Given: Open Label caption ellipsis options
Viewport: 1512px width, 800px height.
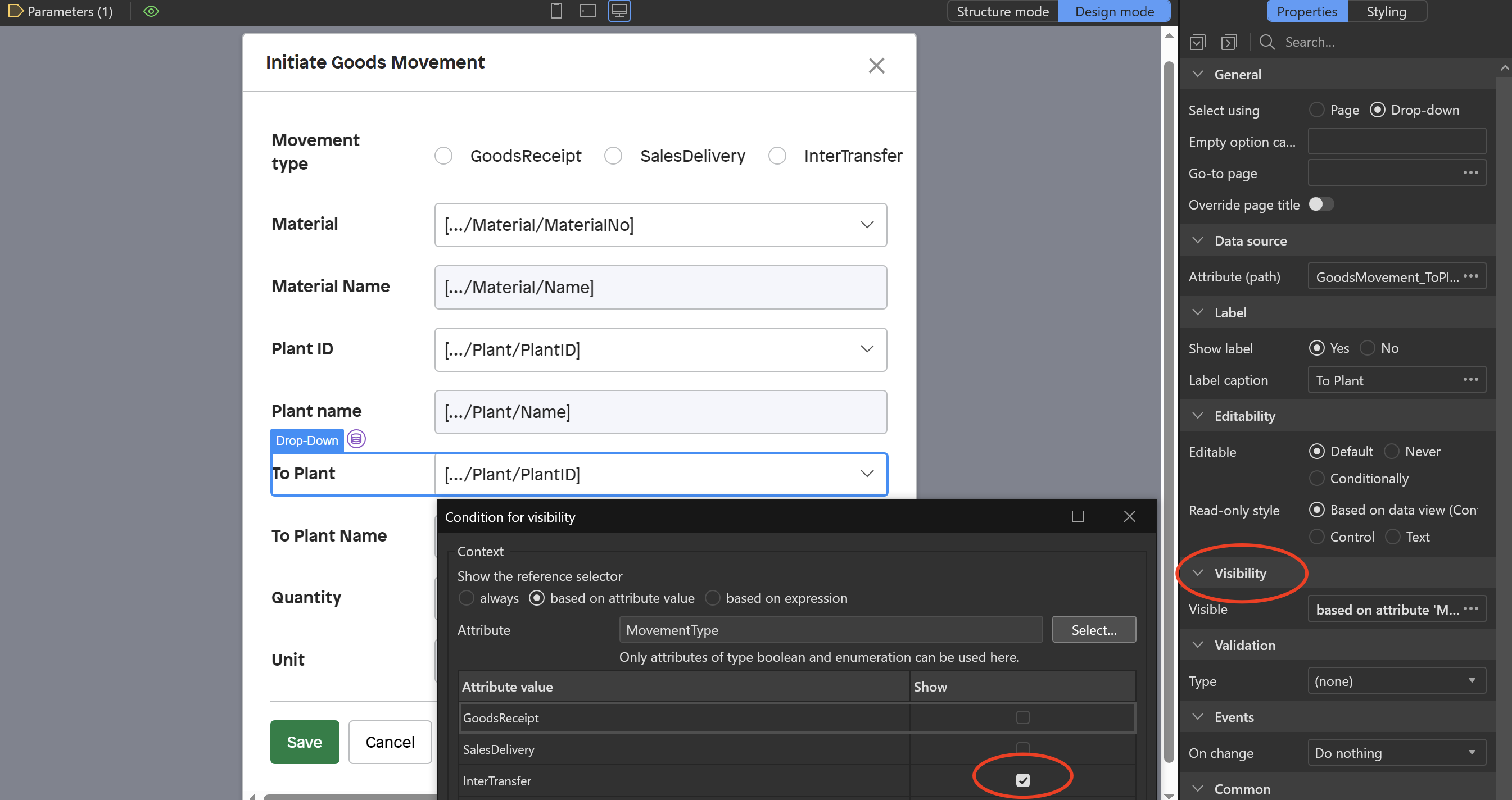Looking at the screenshot, I should pyautogui.click(x=1470, y=379).
